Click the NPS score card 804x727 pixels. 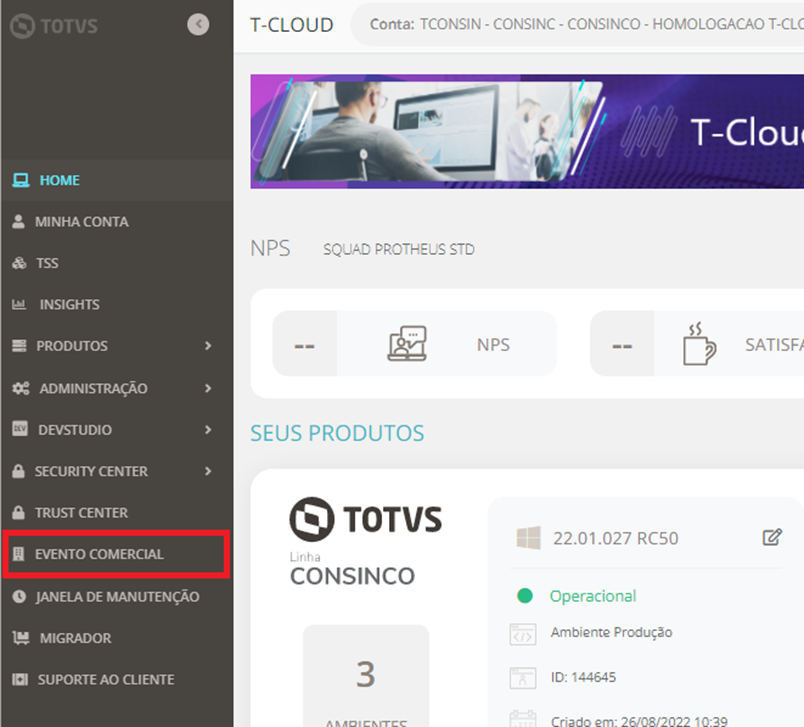[414, 344]
